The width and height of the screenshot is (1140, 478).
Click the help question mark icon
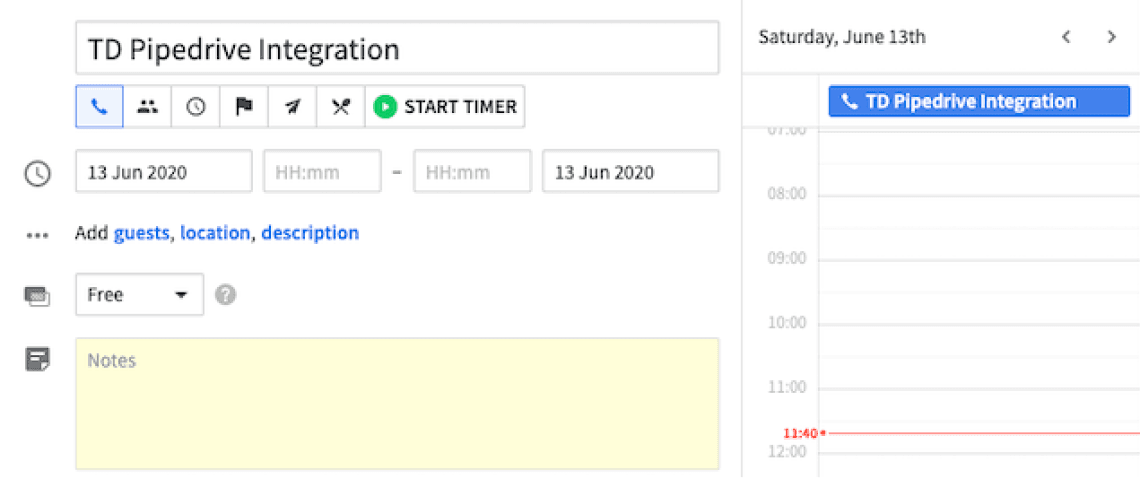click(x=226, y=295)
